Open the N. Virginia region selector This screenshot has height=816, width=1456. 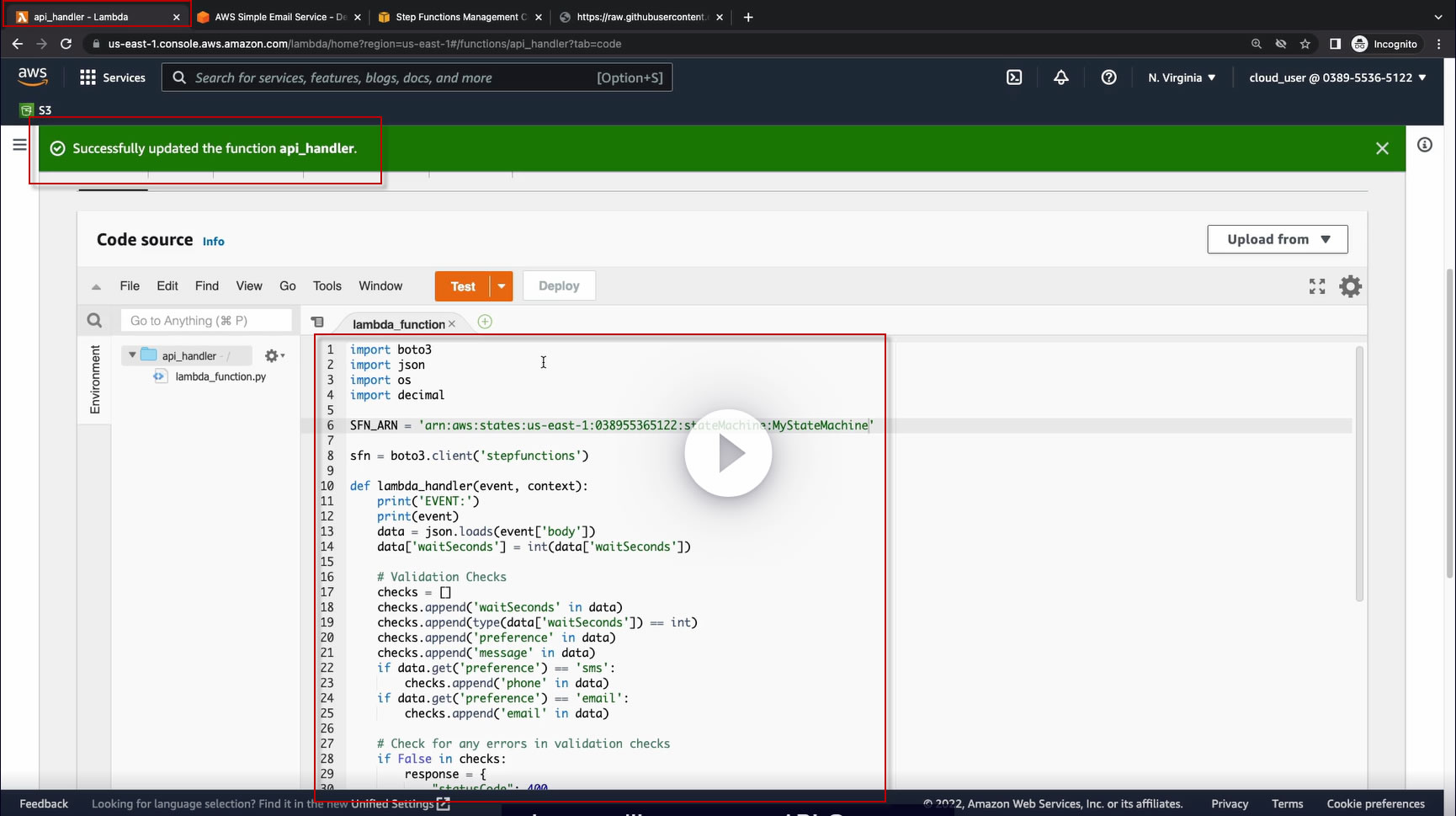coord(1182,77)
